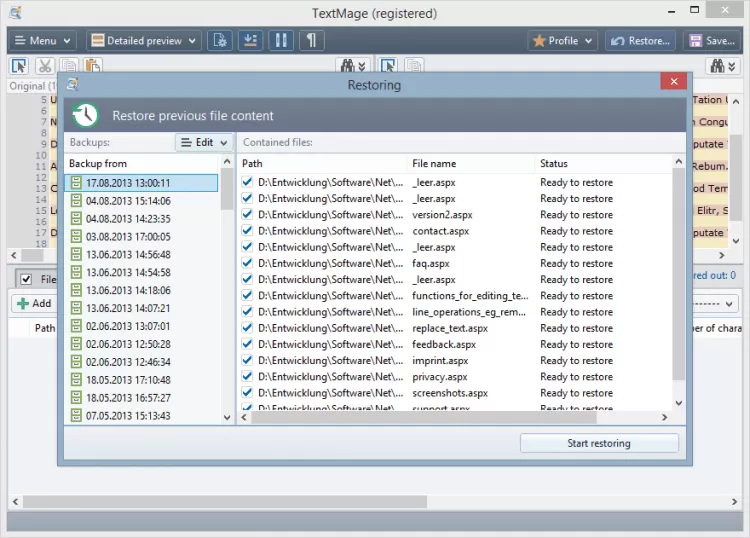The height and width of the screenshot is (538, 750).
Task: Click the Restore... toolbar button
Action: pos(640,41)
